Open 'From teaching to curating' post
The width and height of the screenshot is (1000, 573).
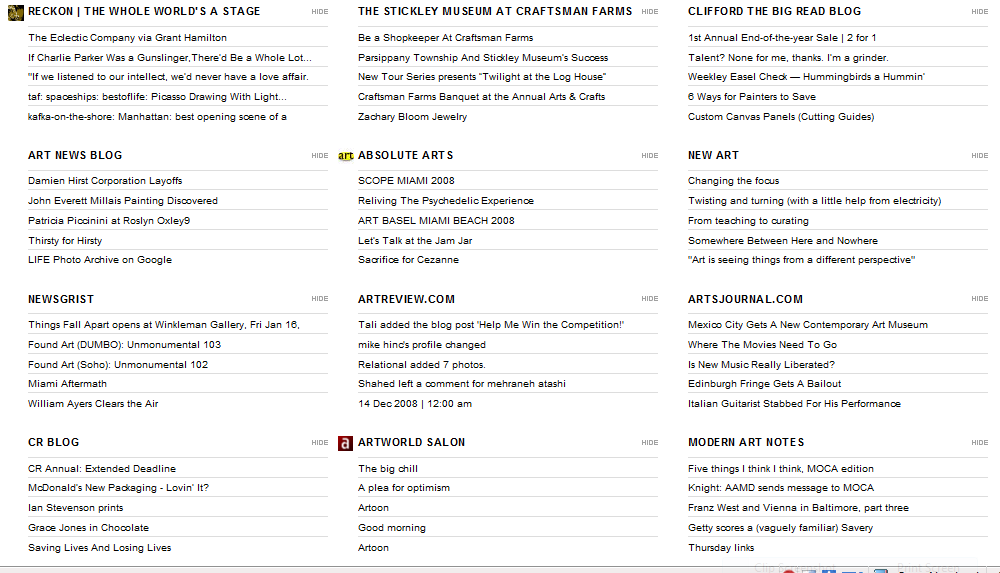click(x=748, y=220)
